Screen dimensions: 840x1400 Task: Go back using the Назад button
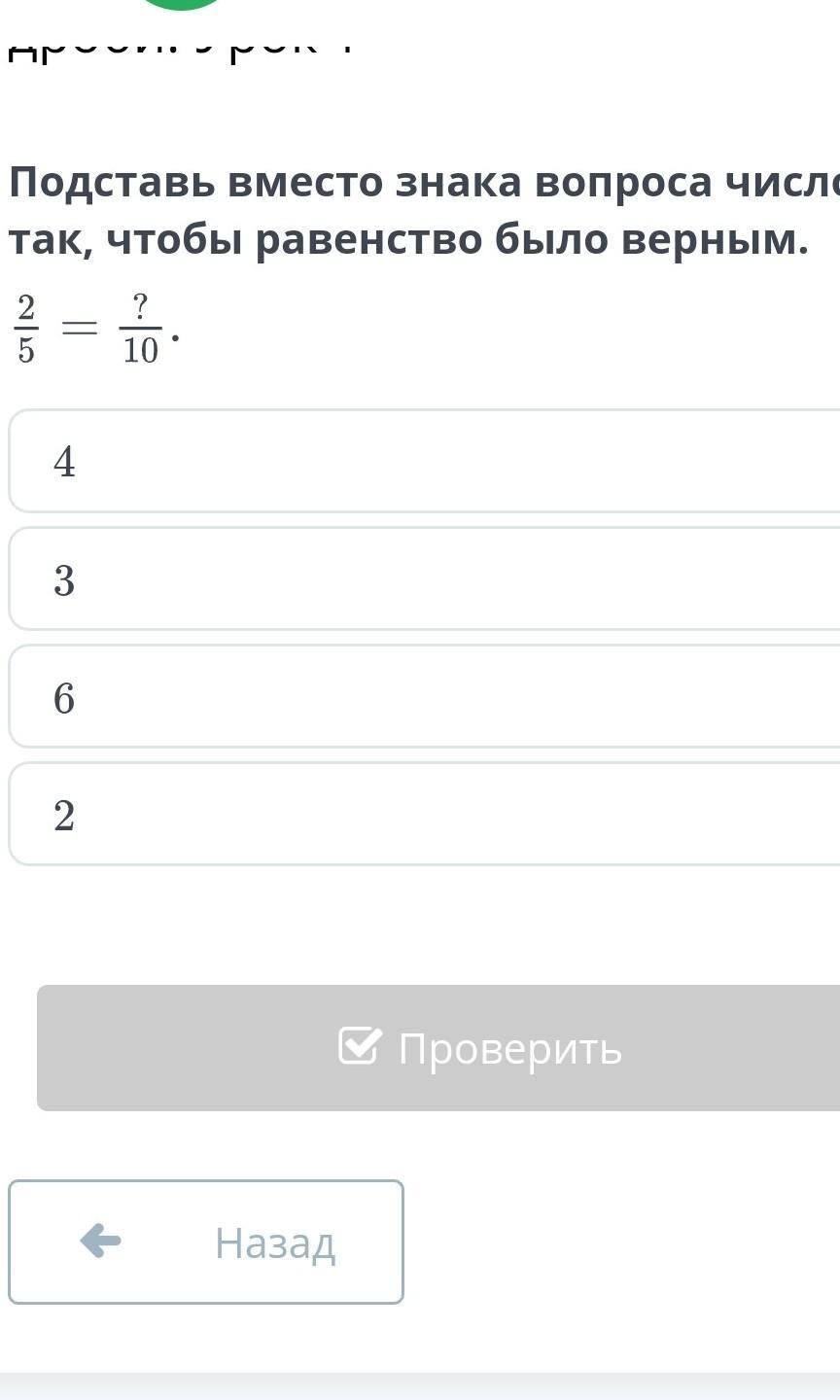click(x=206, y=1242)
